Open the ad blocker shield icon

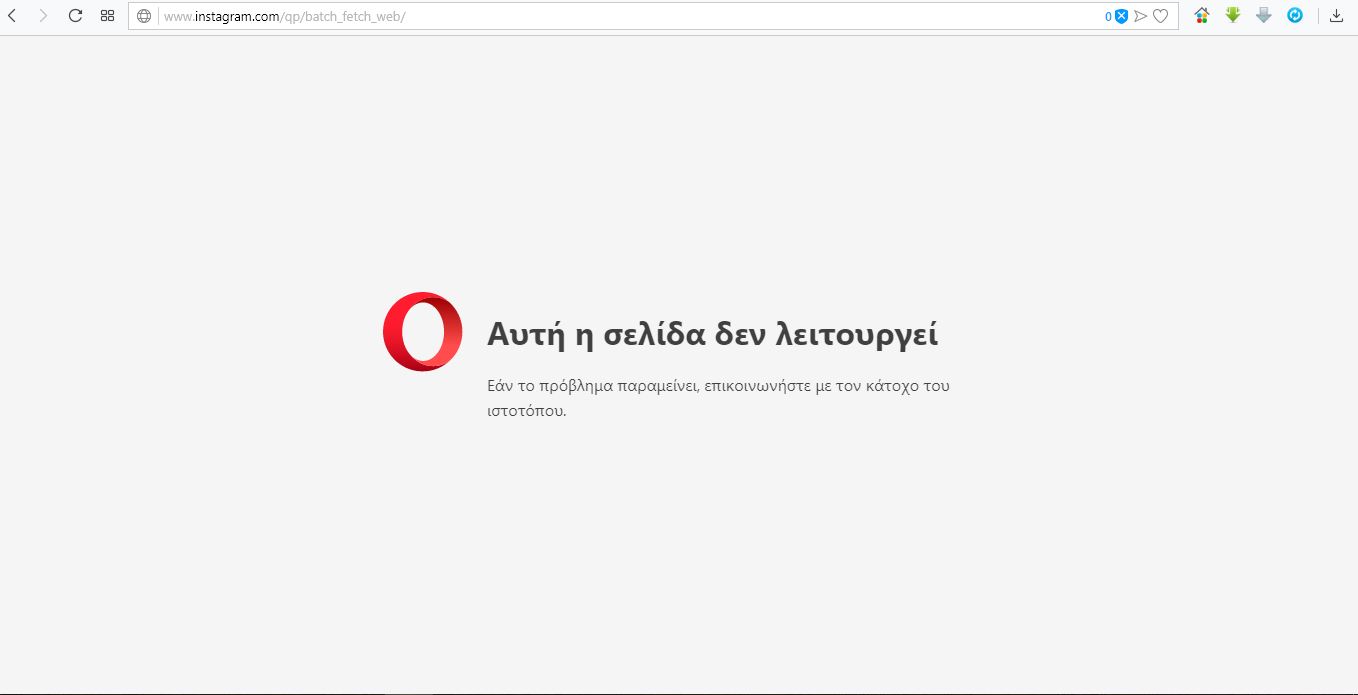[1122, 16]
